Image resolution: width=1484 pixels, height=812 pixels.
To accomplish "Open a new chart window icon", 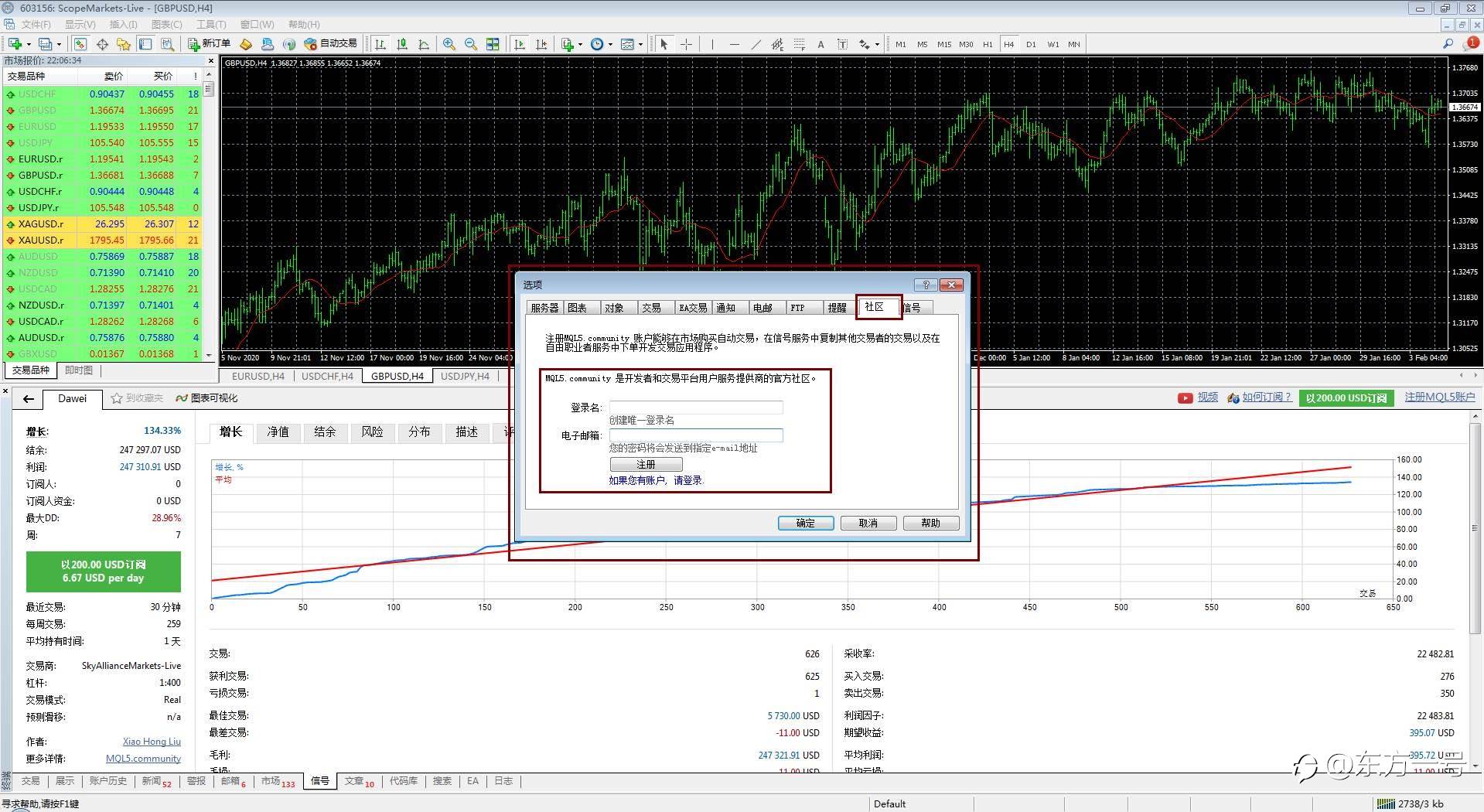I will [15, 44].
